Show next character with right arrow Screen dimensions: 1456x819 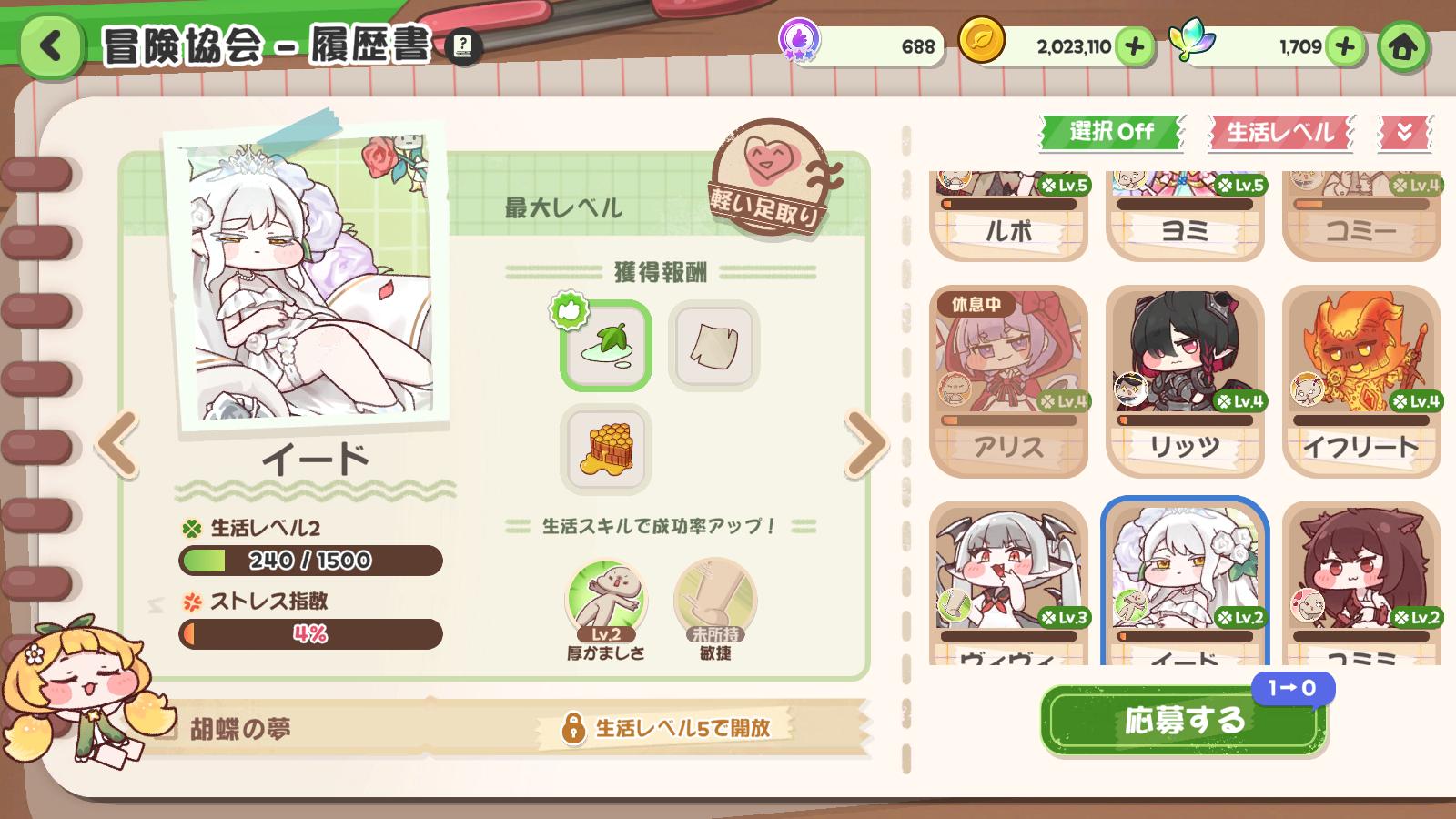(865, 444)
